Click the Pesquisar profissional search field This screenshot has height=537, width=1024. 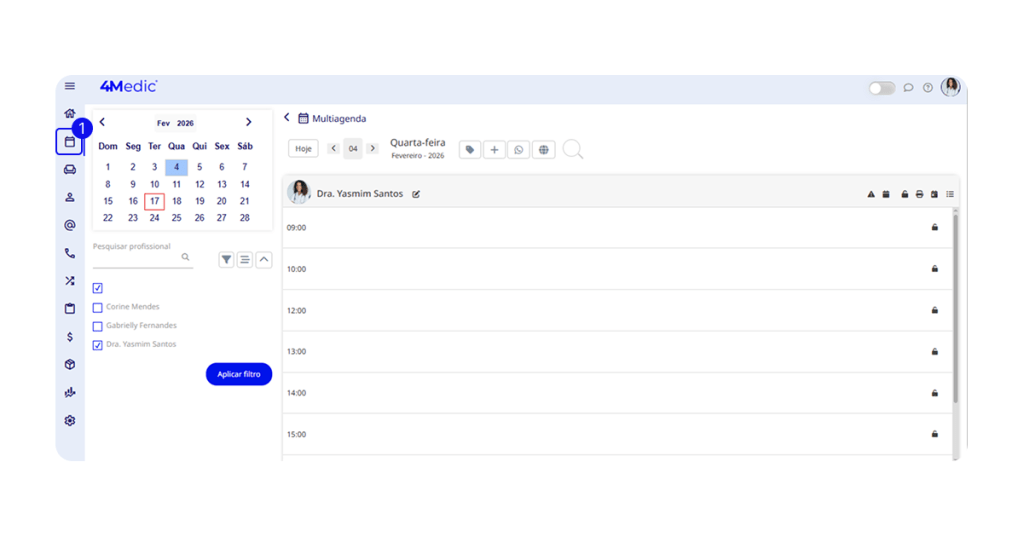[x=135, y=258]
